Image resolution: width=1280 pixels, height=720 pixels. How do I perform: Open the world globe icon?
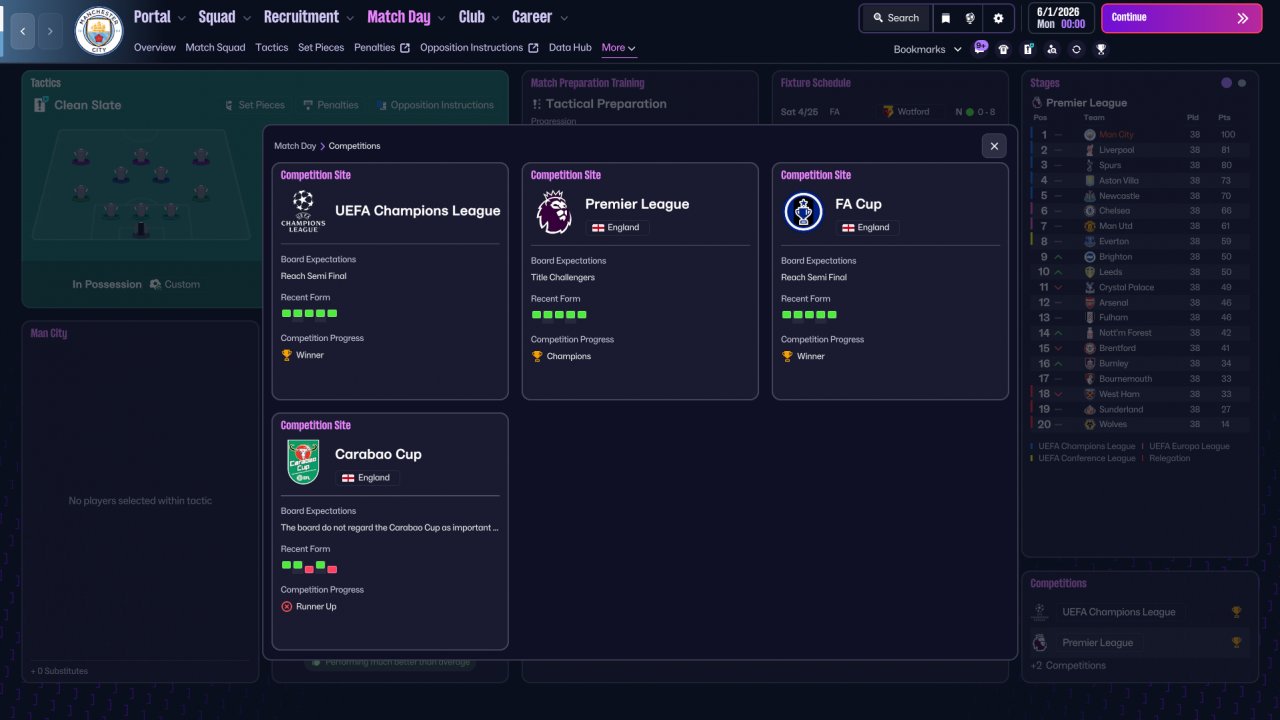(970, 18)
